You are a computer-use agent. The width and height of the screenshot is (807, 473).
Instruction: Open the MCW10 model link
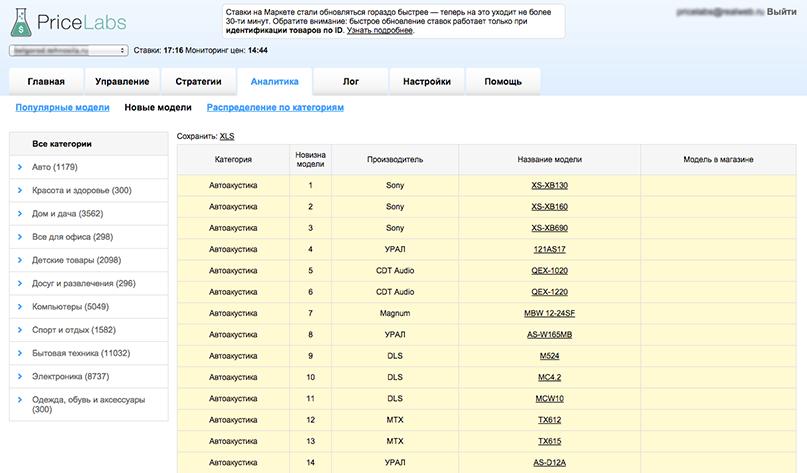coord(550,399)
